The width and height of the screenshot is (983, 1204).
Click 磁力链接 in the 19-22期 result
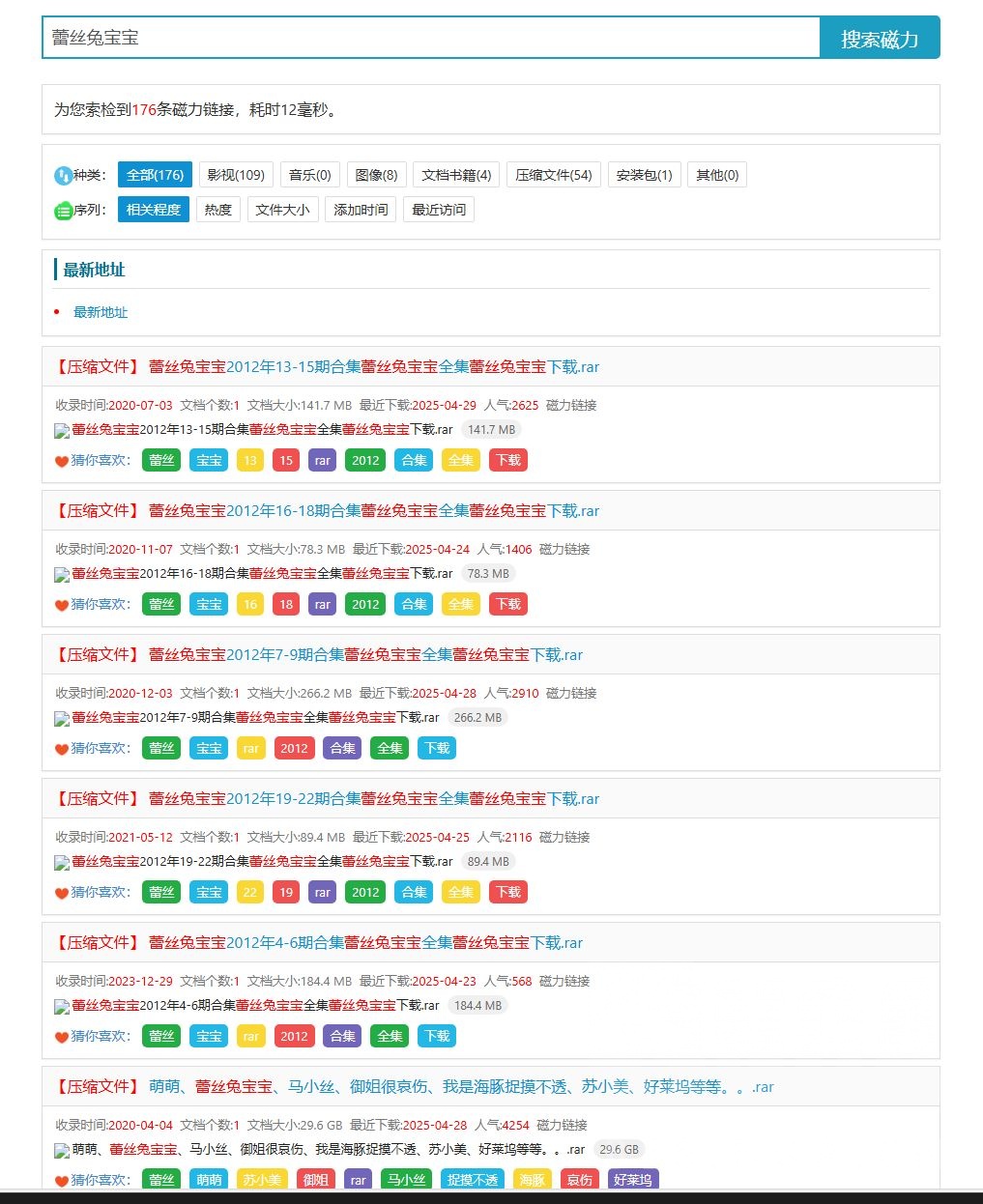564,837
